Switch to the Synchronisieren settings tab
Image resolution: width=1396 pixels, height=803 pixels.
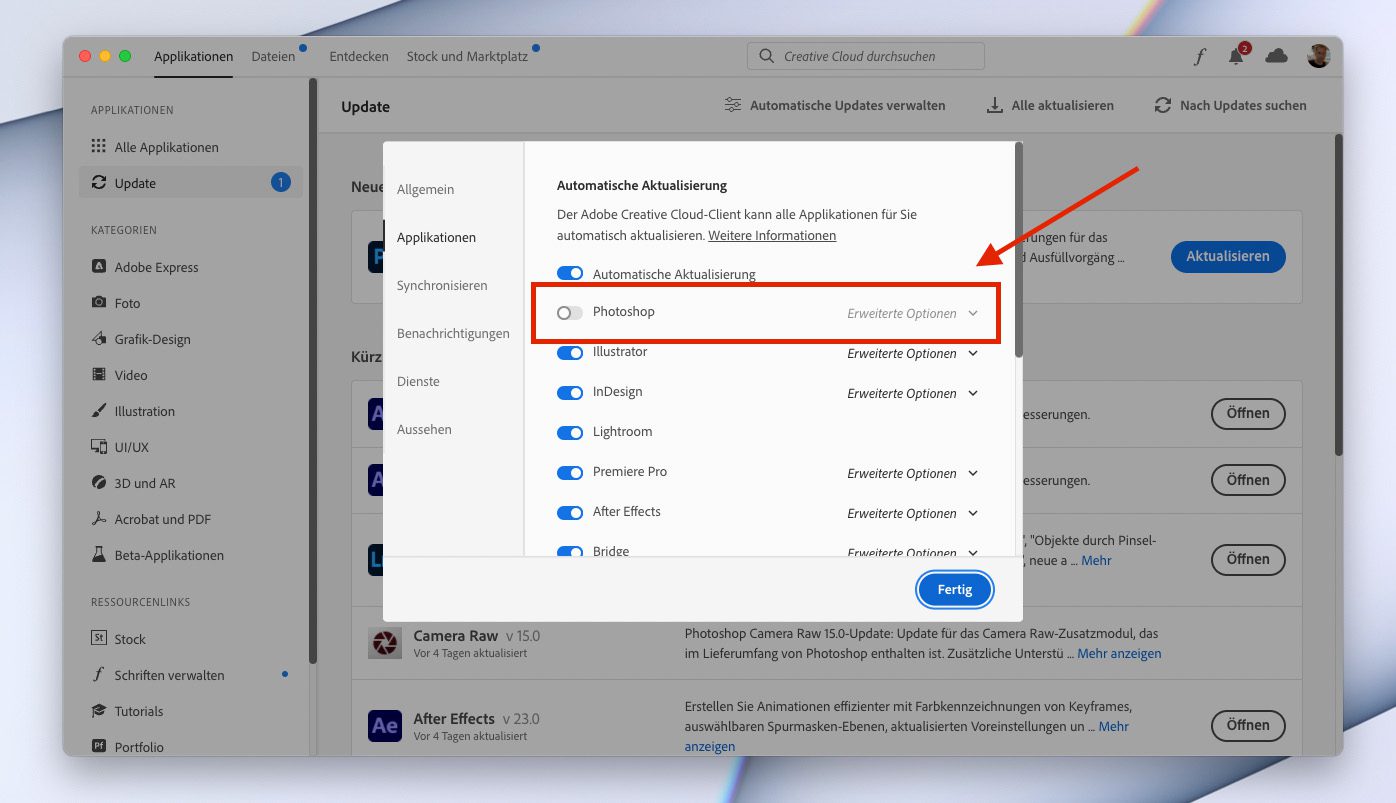442,285
